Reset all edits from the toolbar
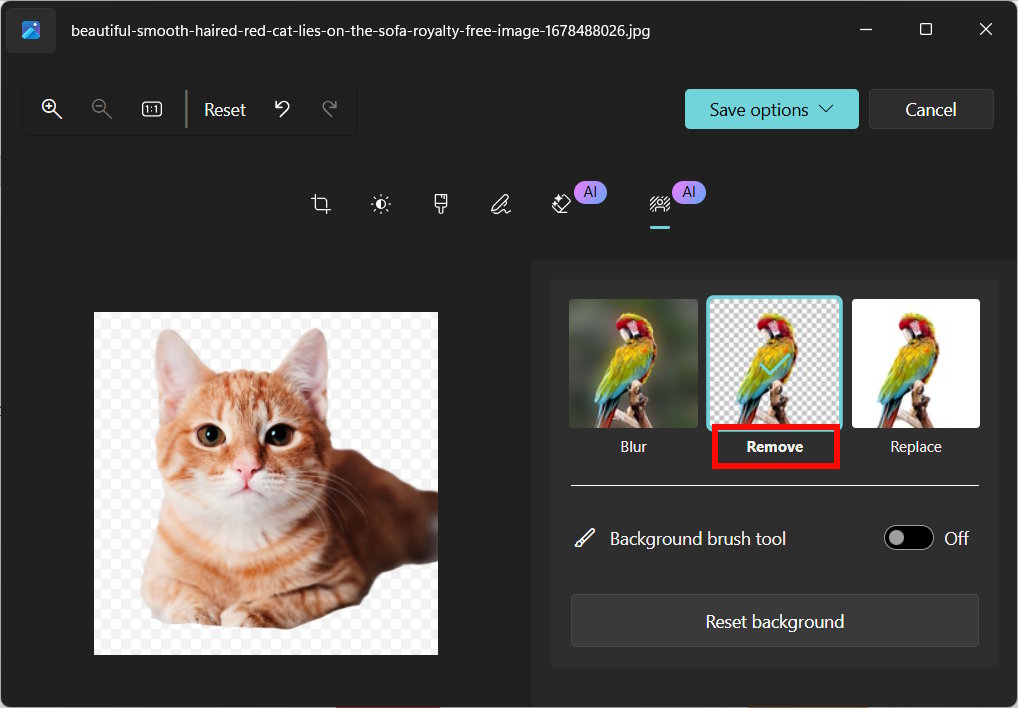Viewport: 1018px width, 708px height. coord(224,109)
